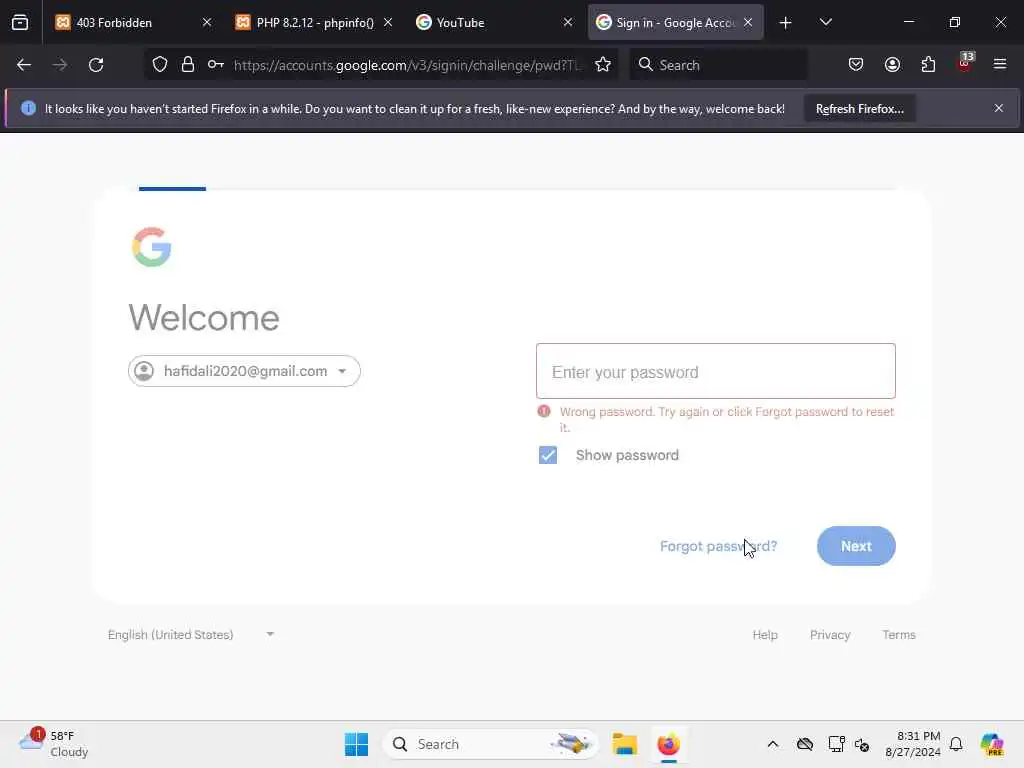Click Firefox taskbar icon
The height and width of the screenshot is (768, 1024).
click(668, 744)
